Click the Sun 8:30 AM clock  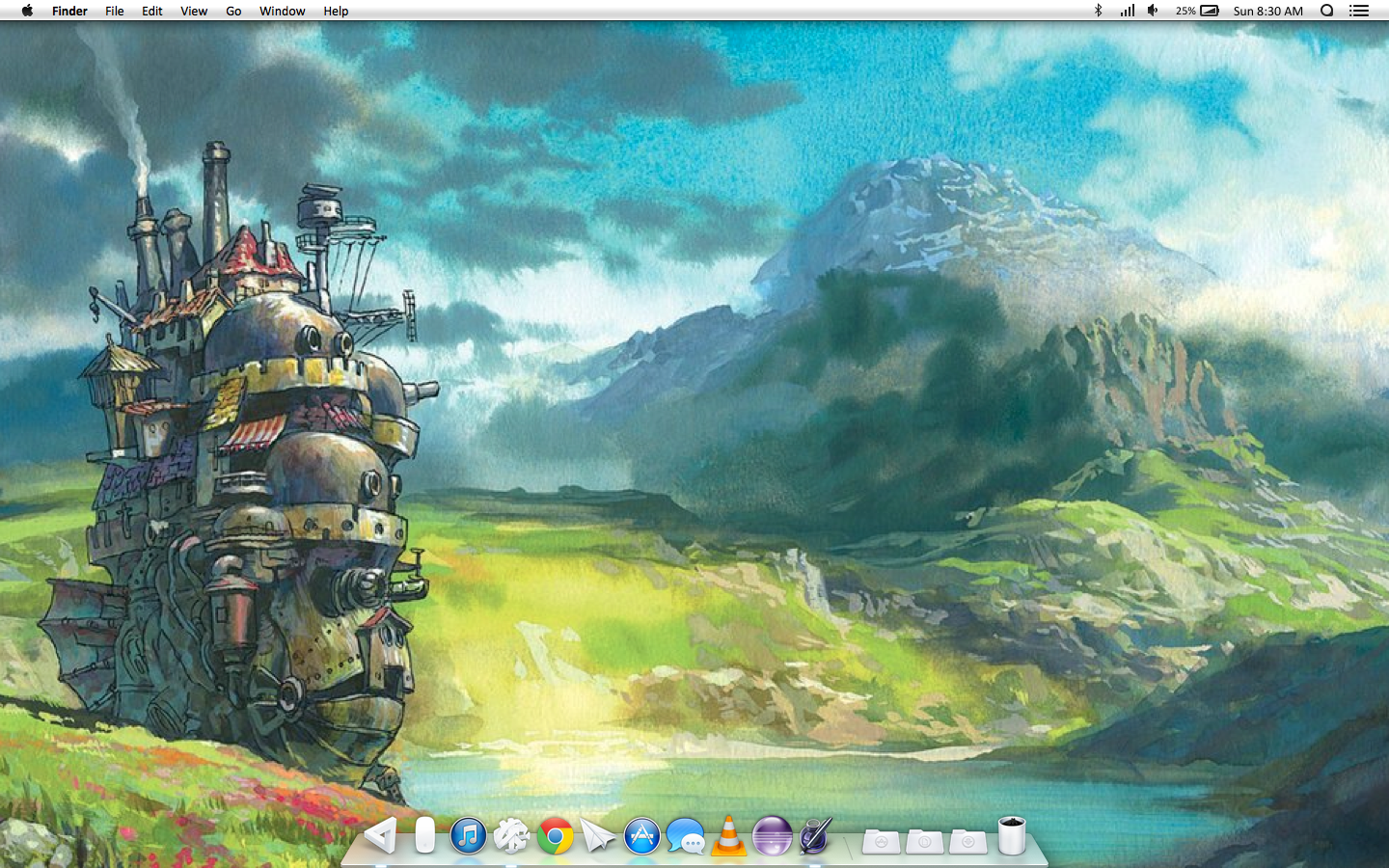pos(1267,11)
